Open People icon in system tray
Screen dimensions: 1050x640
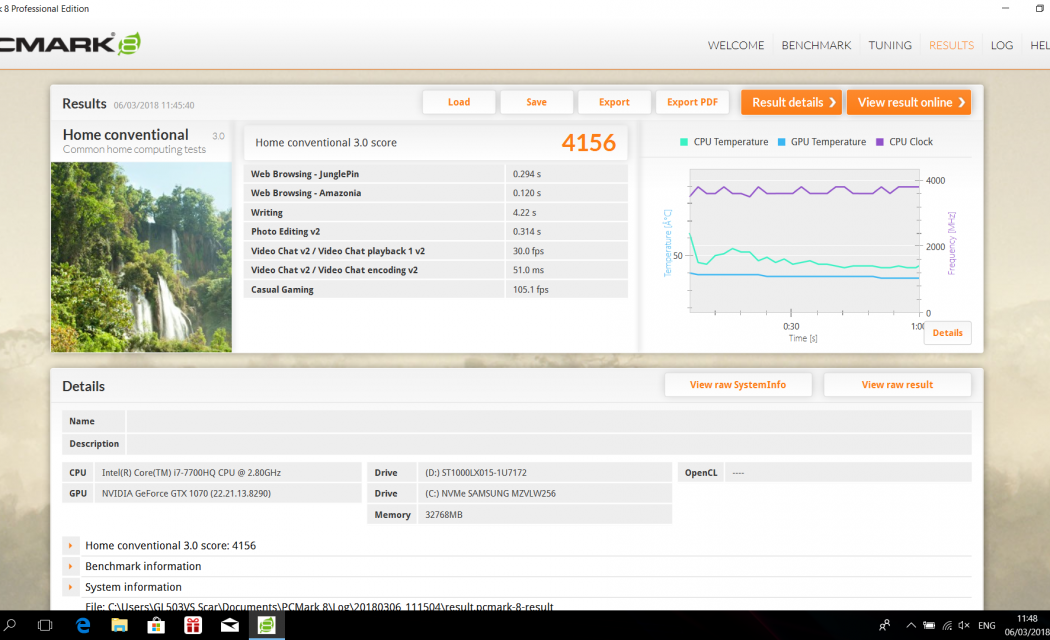click(885, 625)
